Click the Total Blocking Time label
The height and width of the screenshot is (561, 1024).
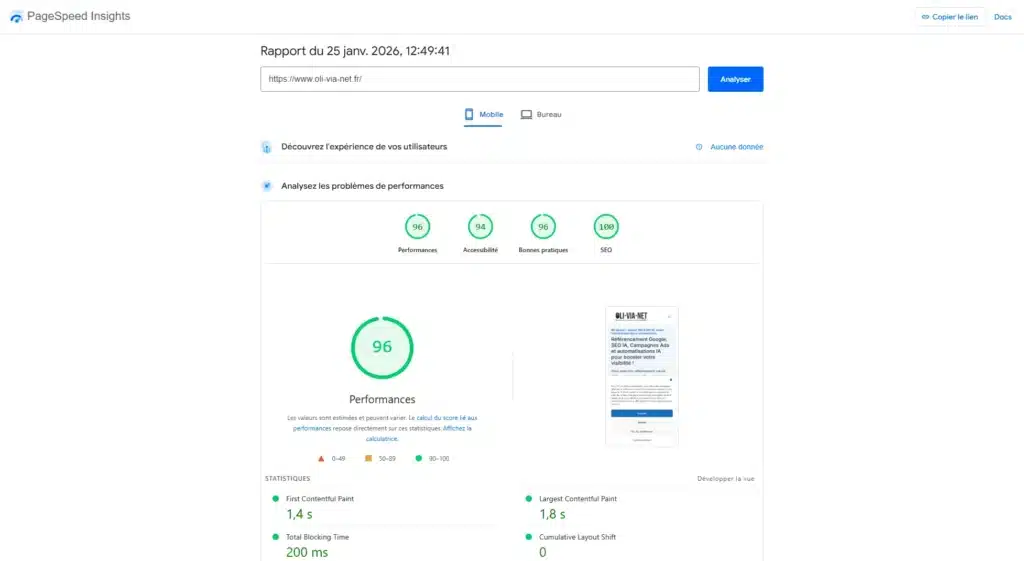pos(317,537)
